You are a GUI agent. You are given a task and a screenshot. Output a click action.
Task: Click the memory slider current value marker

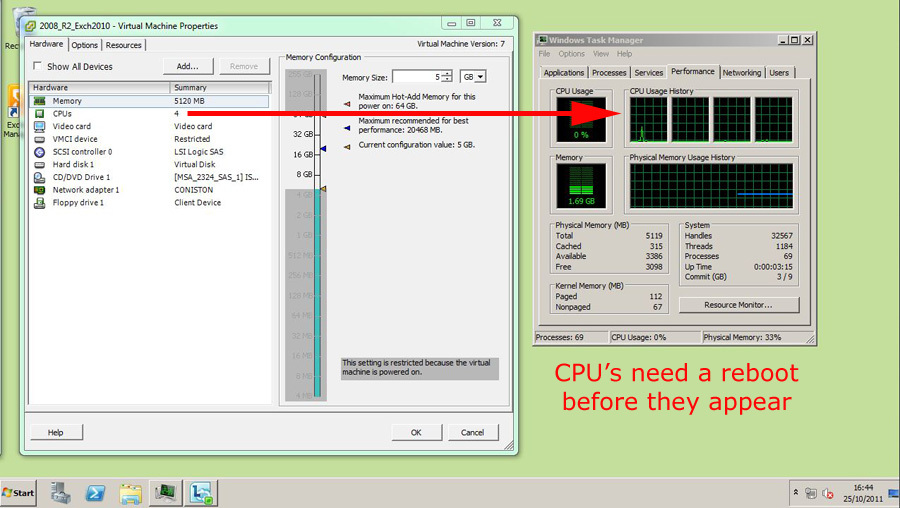click(x=323, y=188)
